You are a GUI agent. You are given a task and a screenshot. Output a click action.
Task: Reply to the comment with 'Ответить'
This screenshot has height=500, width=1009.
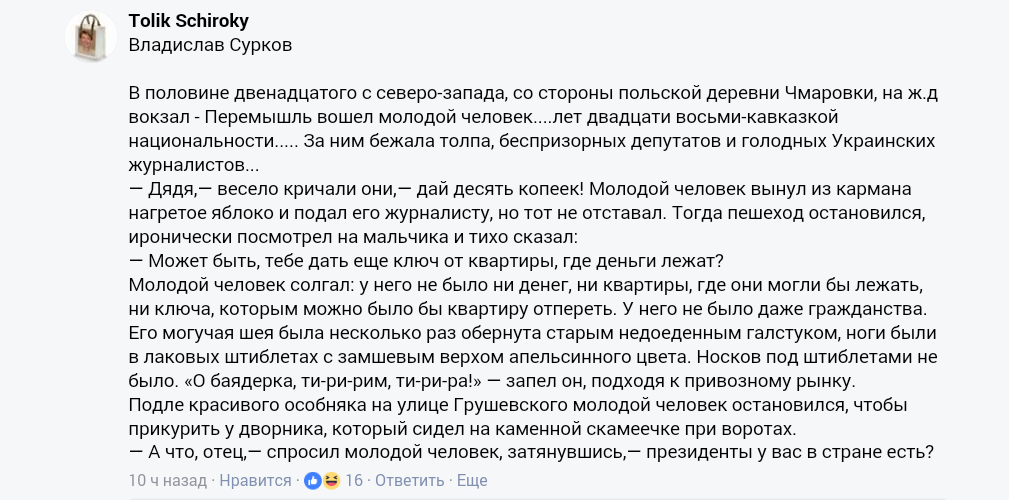[409, 481]
